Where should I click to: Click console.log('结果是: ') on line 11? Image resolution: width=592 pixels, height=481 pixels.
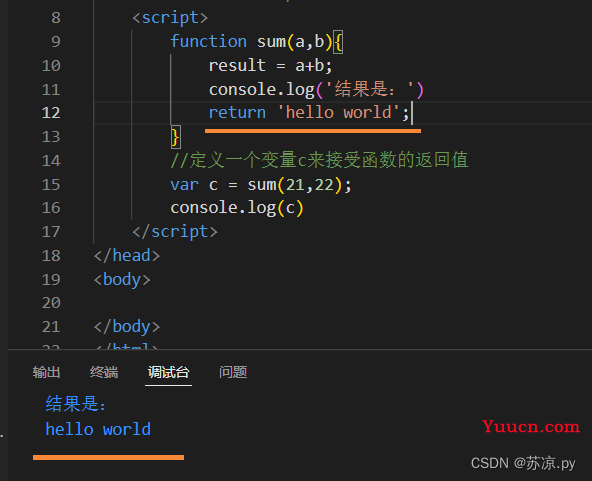(316, 89)
